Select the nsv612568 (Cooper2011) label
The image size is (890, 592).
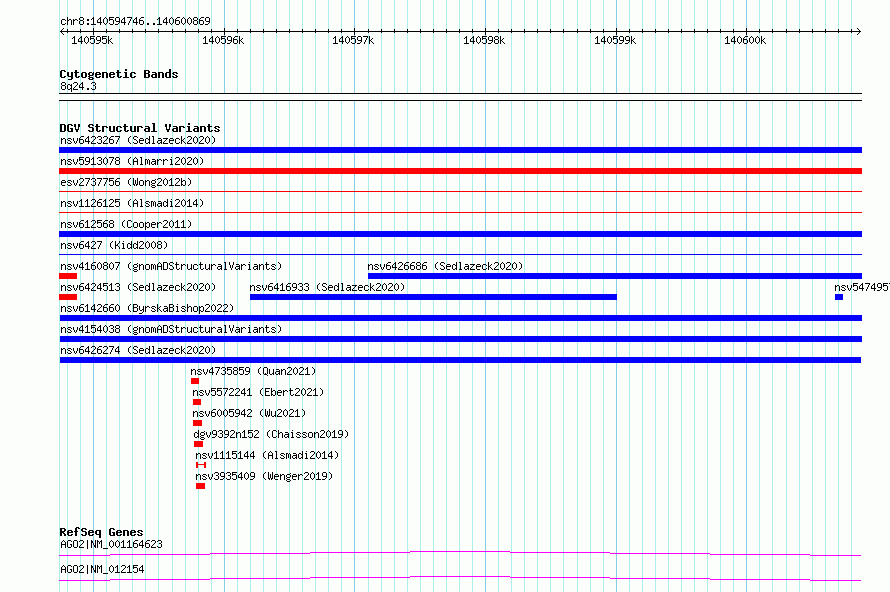click(x=126, y=224)
